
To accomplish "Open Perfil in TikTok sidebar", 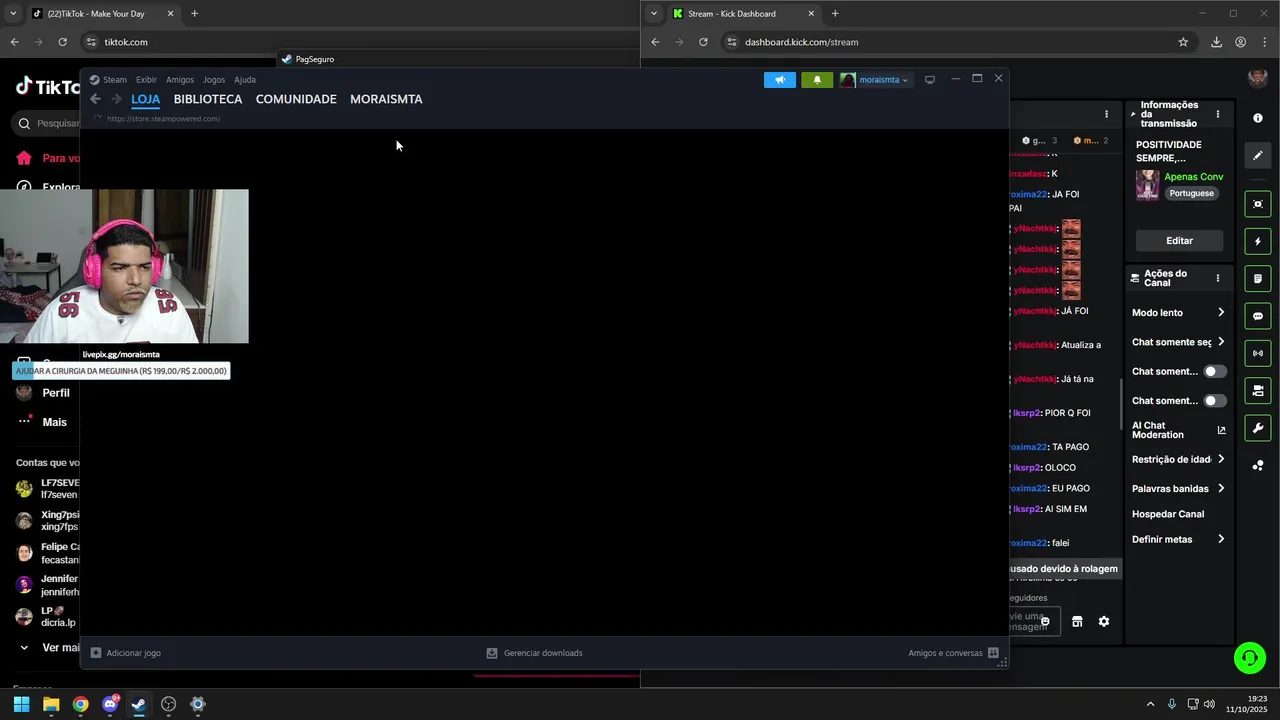I will [x=44, y=393].
